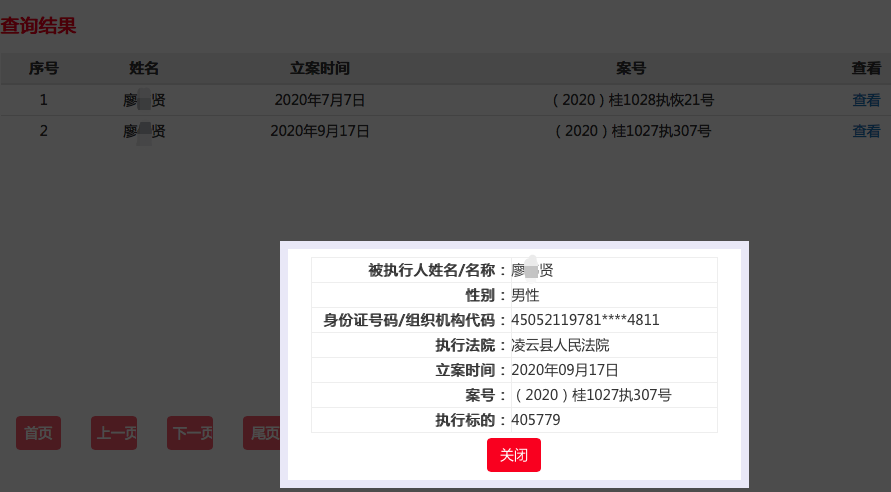Click the name in results row 2
The image size is (891, 492).
(x=144, y=132)
